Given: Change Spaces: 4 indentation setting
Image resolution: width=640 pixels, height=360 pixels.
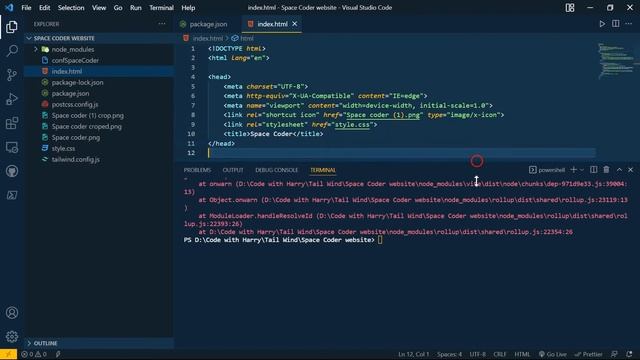Looking at the screenshot, I should tap(449, 354).
